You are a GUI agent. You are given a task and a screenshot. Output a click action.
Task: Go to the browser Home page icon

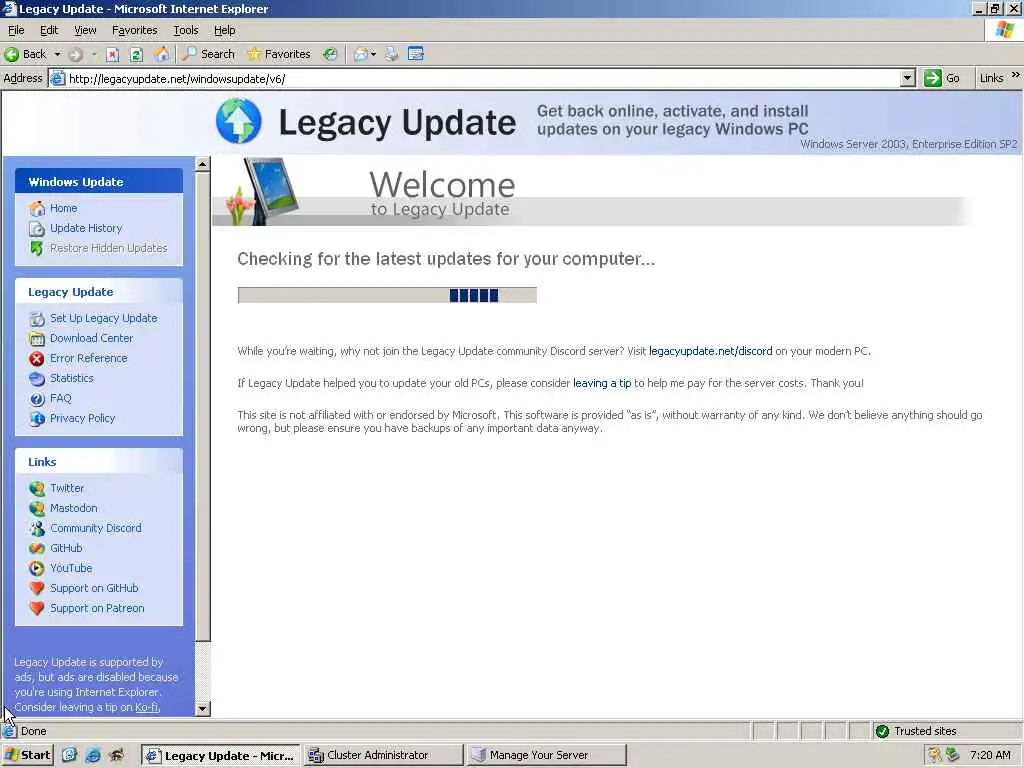coord(161,54)
